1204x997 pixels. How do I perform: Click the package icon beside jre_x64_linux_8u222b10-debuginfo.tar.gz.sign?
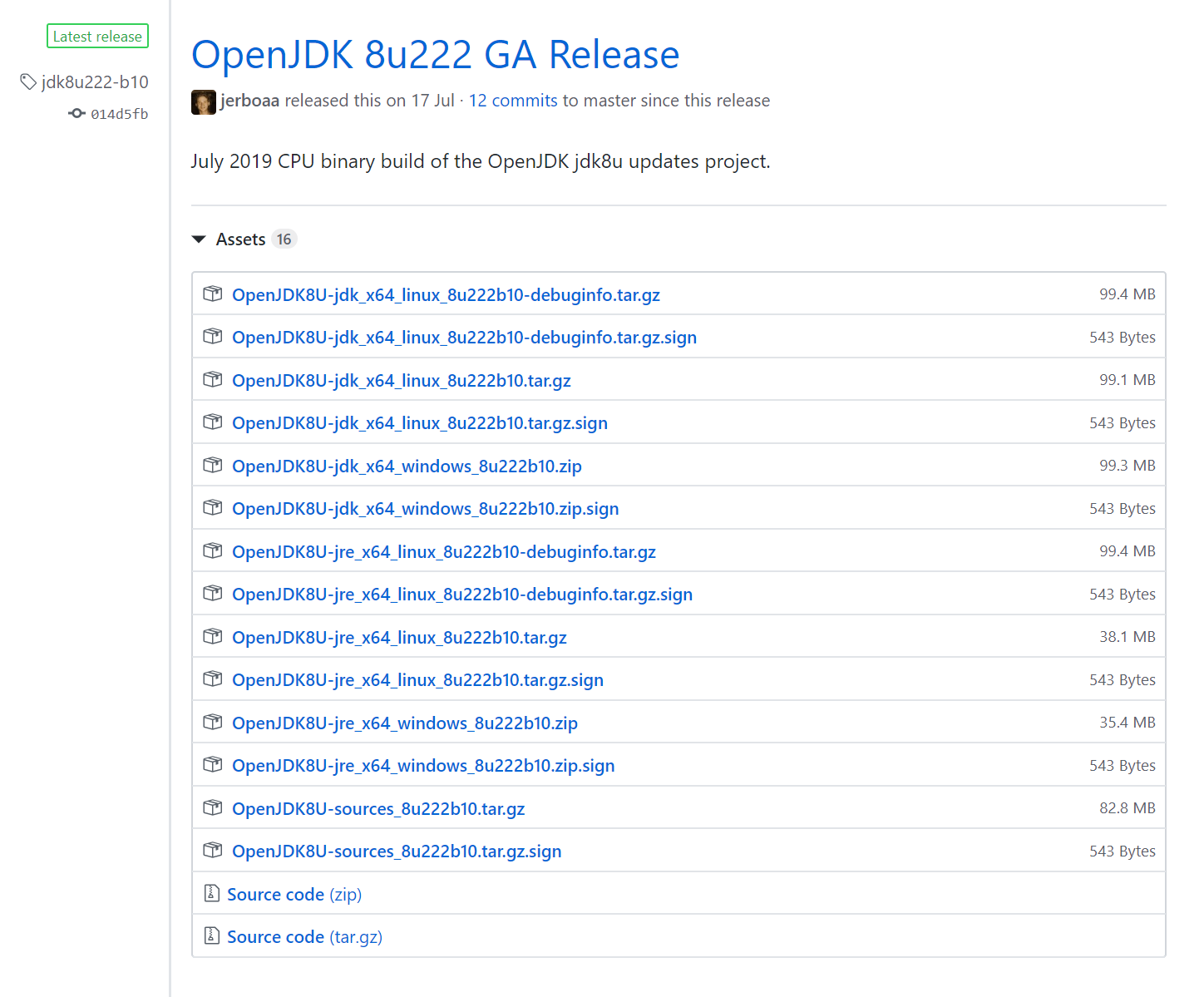click(213, 594)
